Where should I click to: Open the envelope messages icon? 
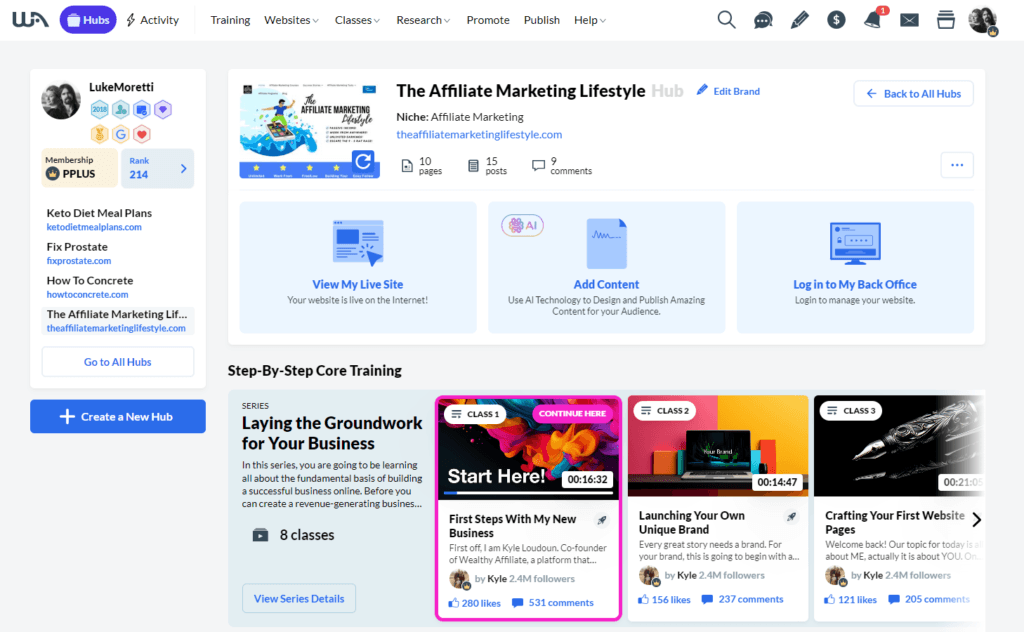pyautogui.click(x=909, y=20)
